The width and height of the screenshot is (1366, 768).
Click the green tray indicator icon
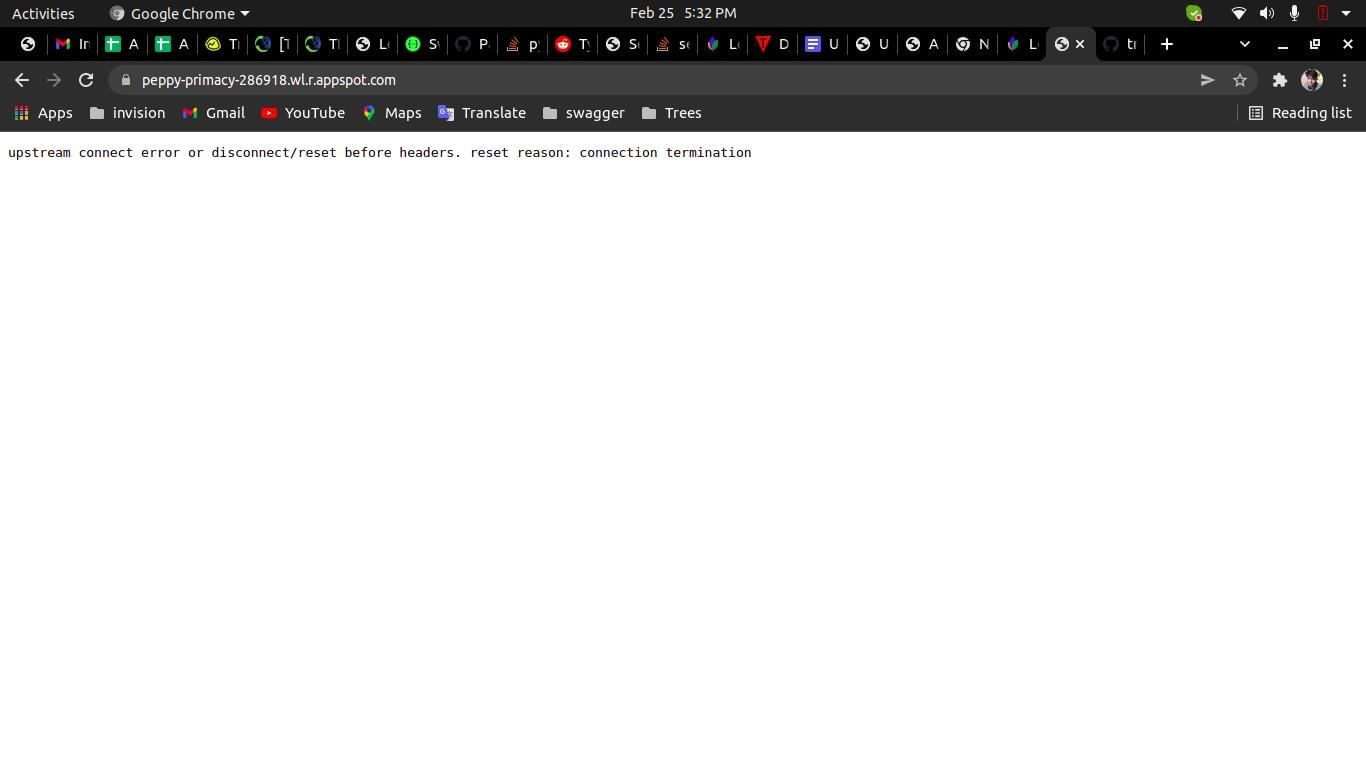(x=1194, y=13)
